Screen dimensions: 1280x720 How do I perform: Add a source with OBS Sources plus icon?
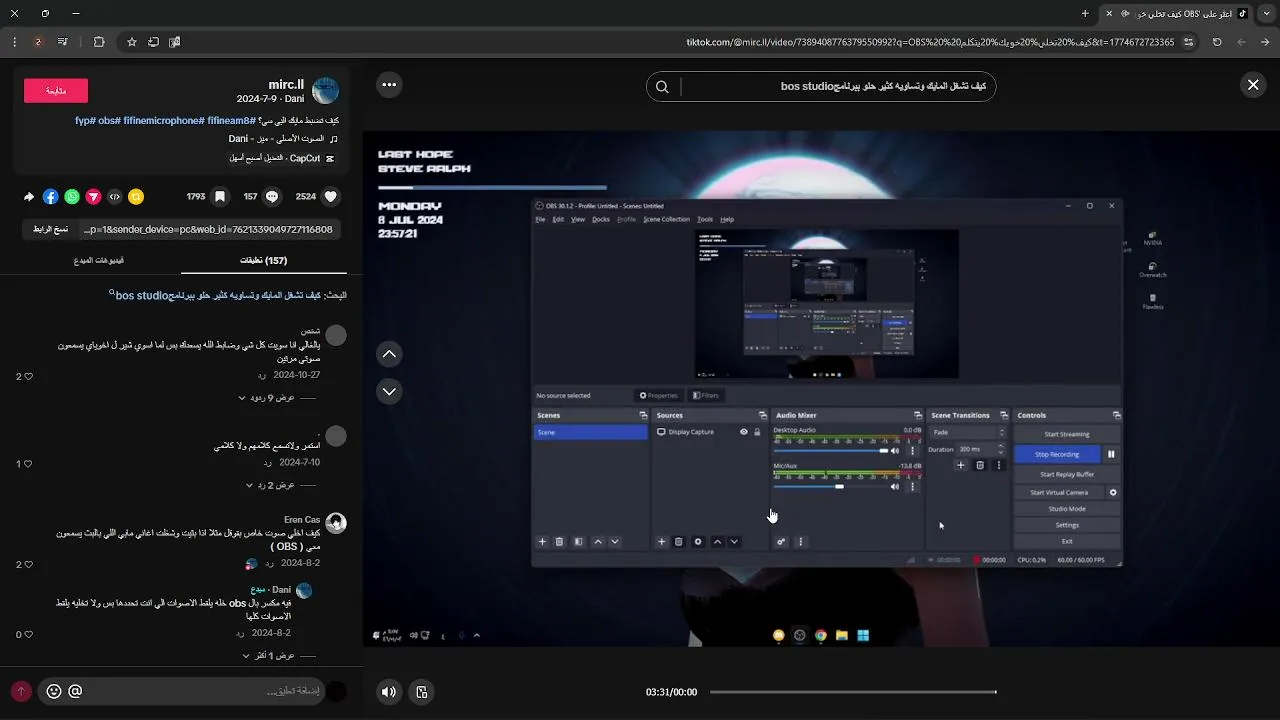661,542
